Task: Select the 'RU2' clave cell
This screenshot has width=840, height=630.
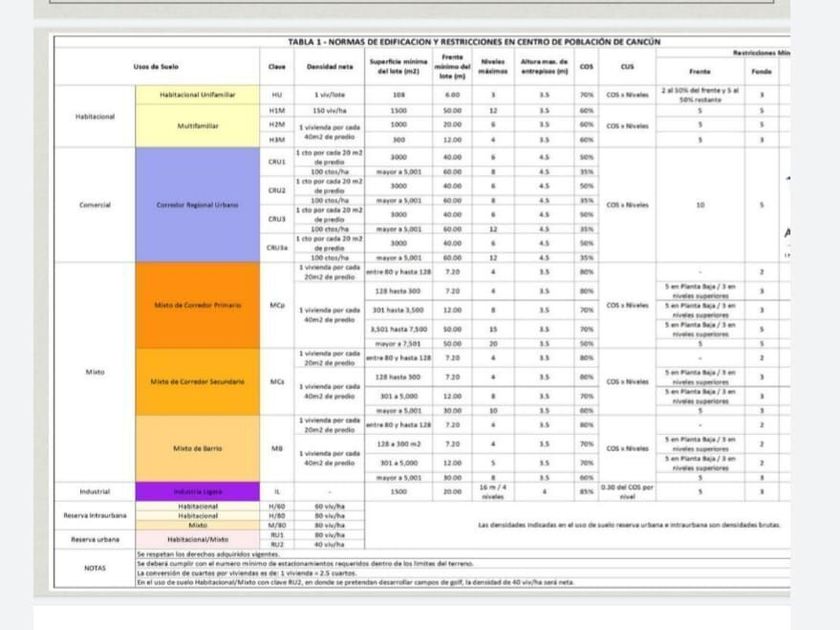Action: 276,544
